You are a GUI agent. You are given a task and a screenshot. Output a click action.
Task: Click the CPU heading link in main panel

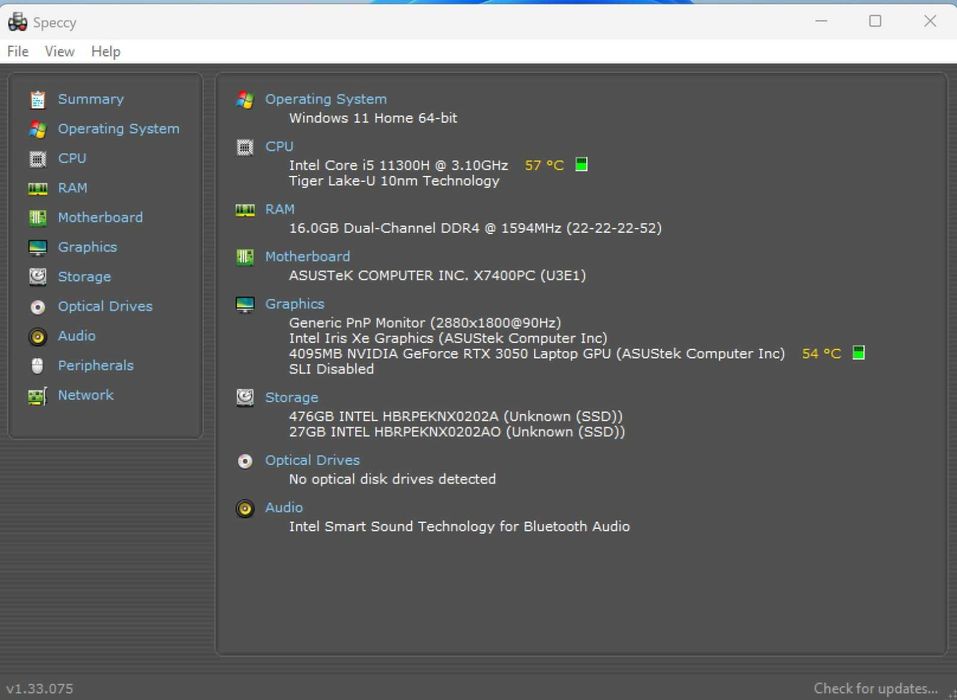pyautogui.click(x=279, y=146)
